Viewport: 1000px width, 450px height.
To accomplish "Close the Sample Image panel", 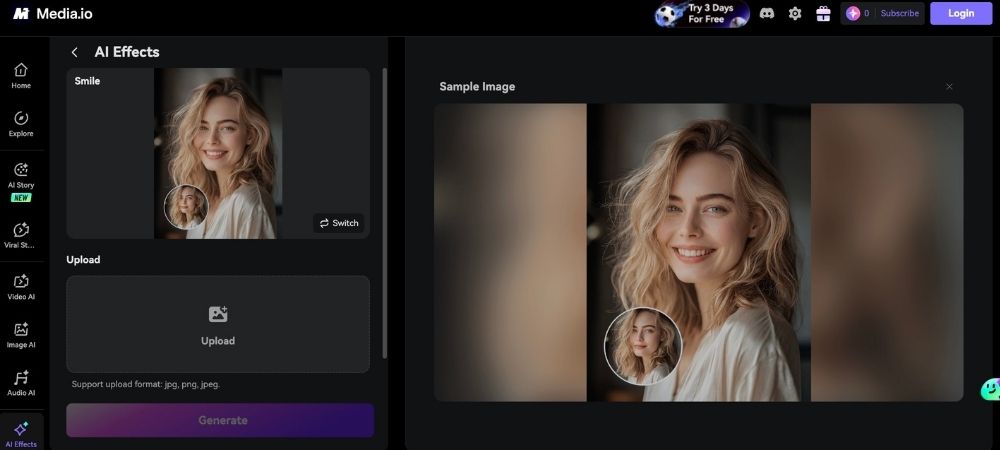I will click(949, 87).
